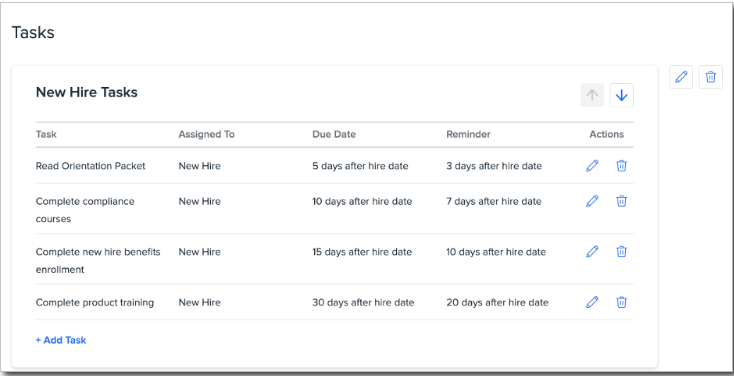Image resolution: width=734 pixels, height=376 pixels.
Task: Delete the New Hire Tasks list
Action: pos(711,77)
